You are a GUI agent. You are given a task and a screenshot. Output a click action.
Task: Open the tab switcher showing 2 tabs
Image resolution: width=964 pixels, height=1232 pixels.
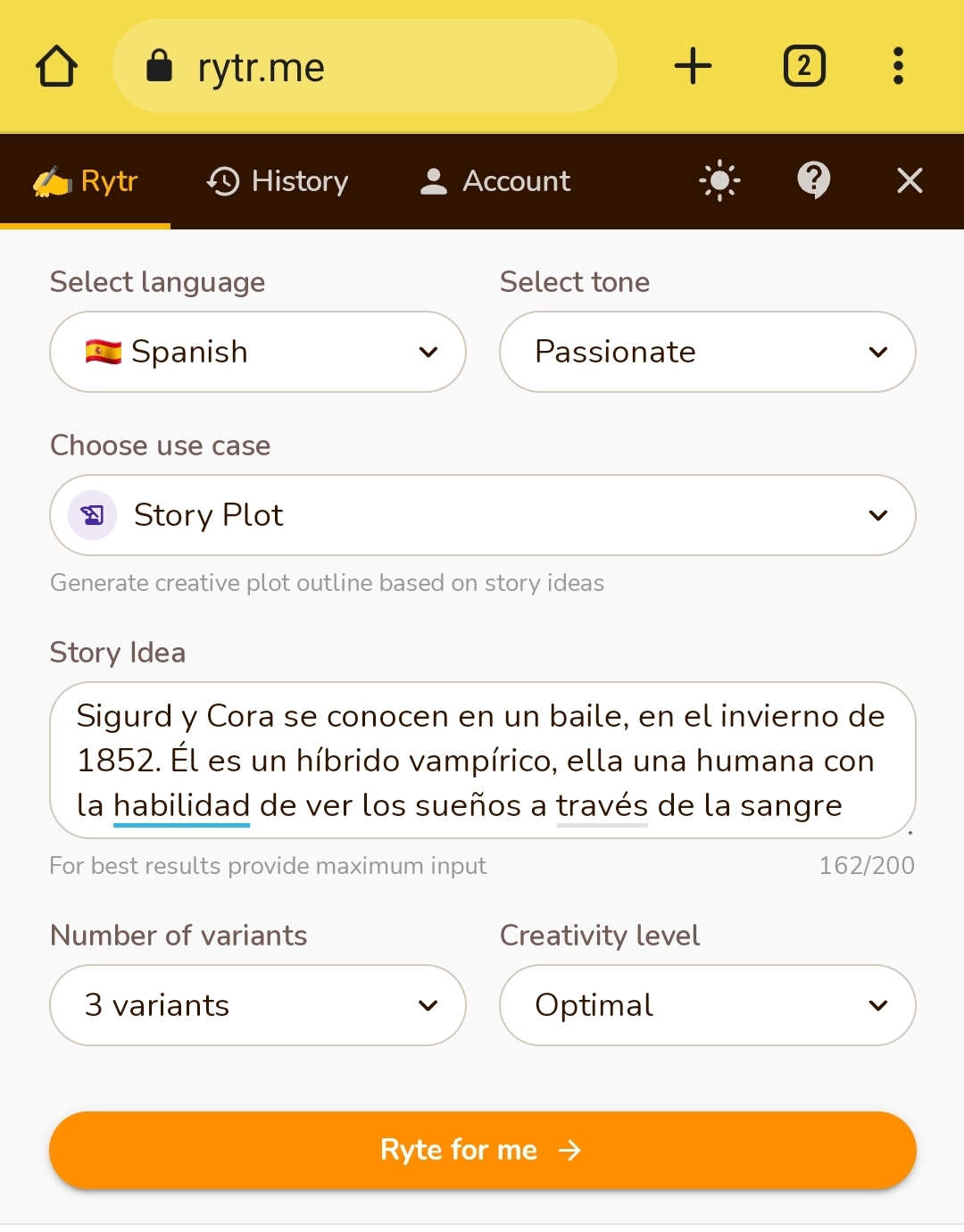pos(804,66)
